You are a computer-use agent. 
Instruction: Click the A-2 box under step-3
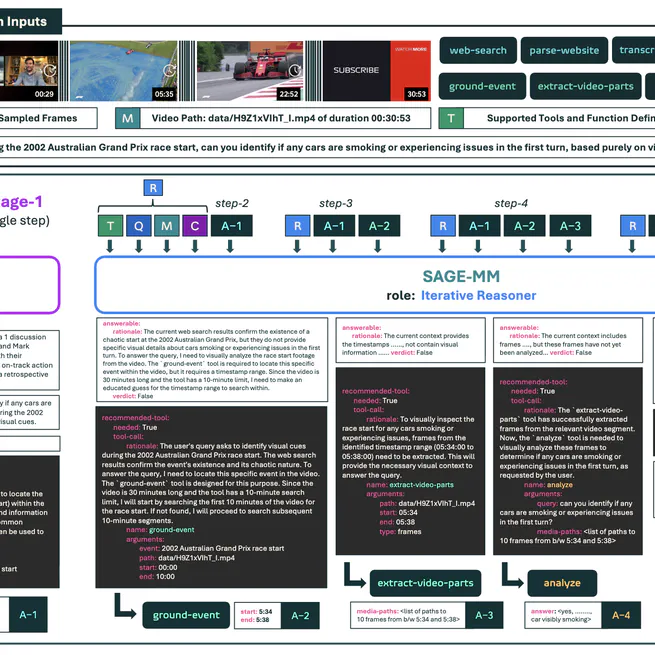point(379,226)
